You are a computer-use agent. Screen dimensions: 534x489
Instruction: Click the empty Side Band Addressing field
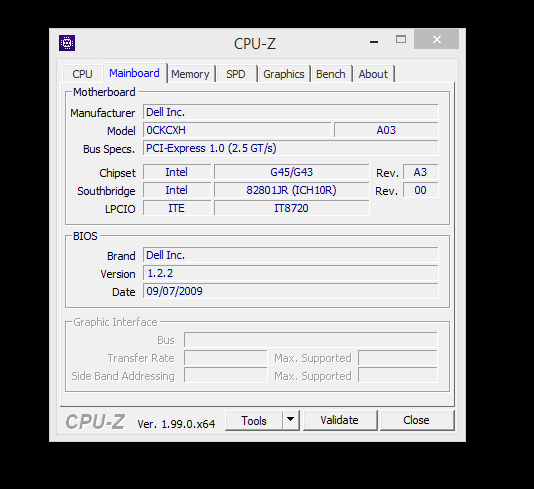[226, 376]
